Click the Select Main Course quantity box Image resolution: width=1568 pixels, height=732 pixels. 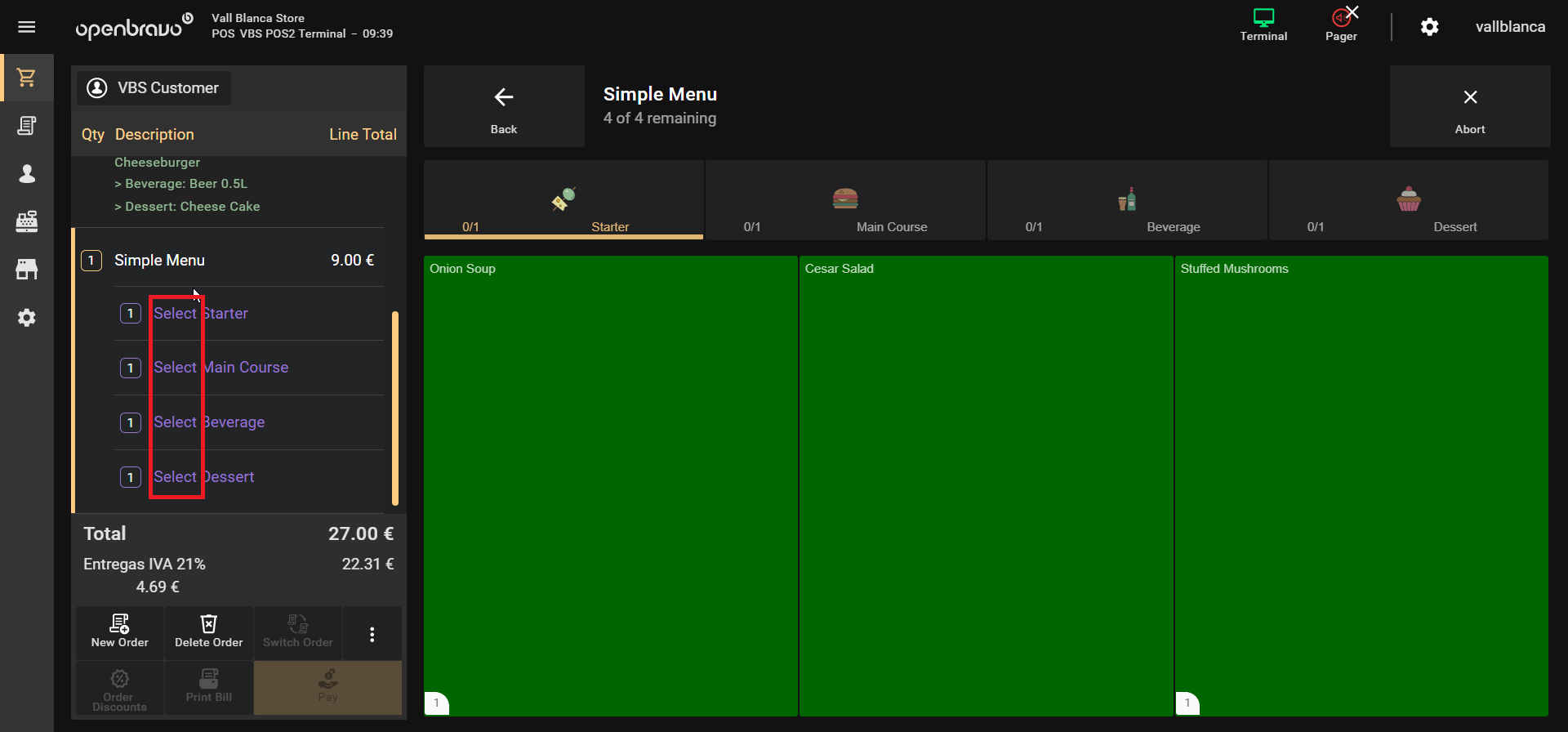[x=131, y=368]
